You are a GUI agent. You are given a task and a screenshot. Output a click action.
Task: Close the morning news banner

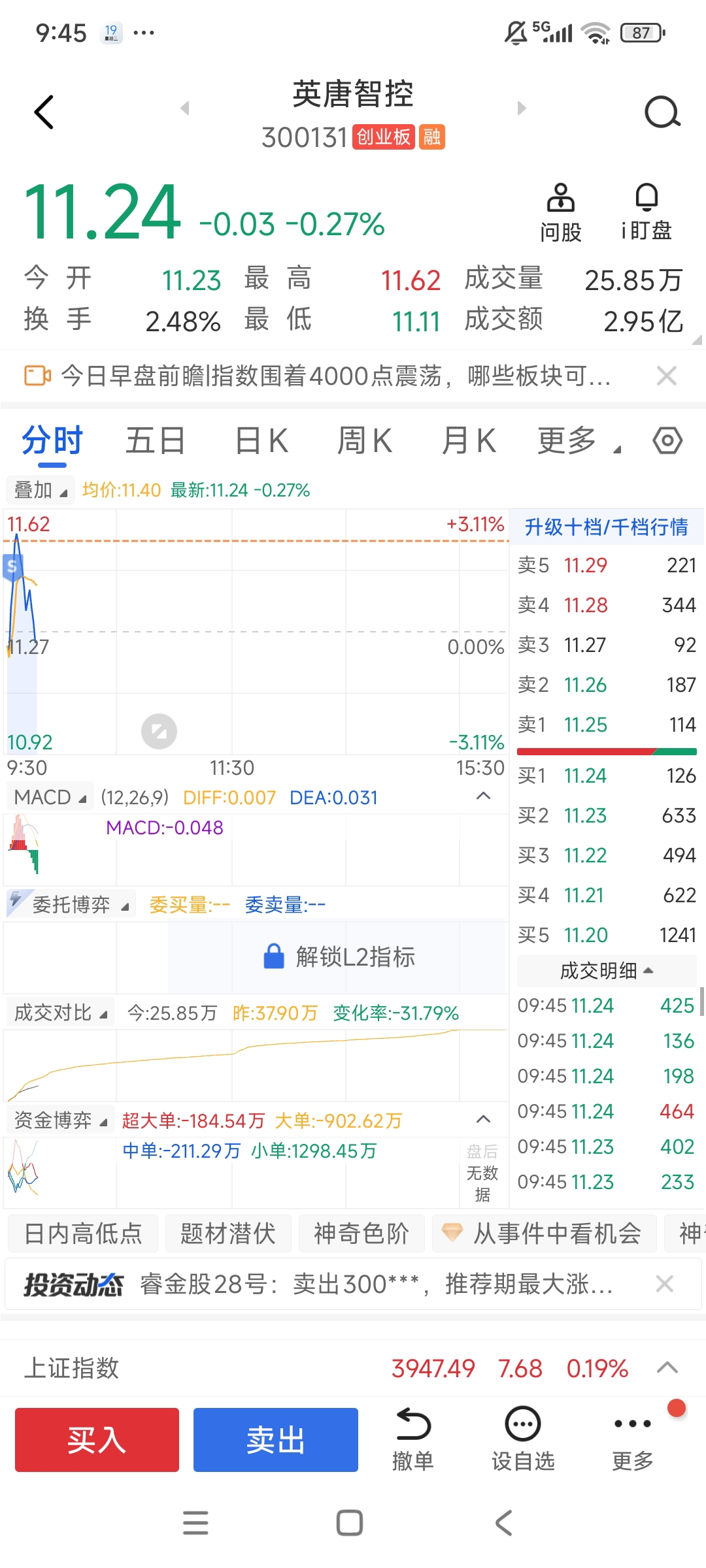pos(666,376)
